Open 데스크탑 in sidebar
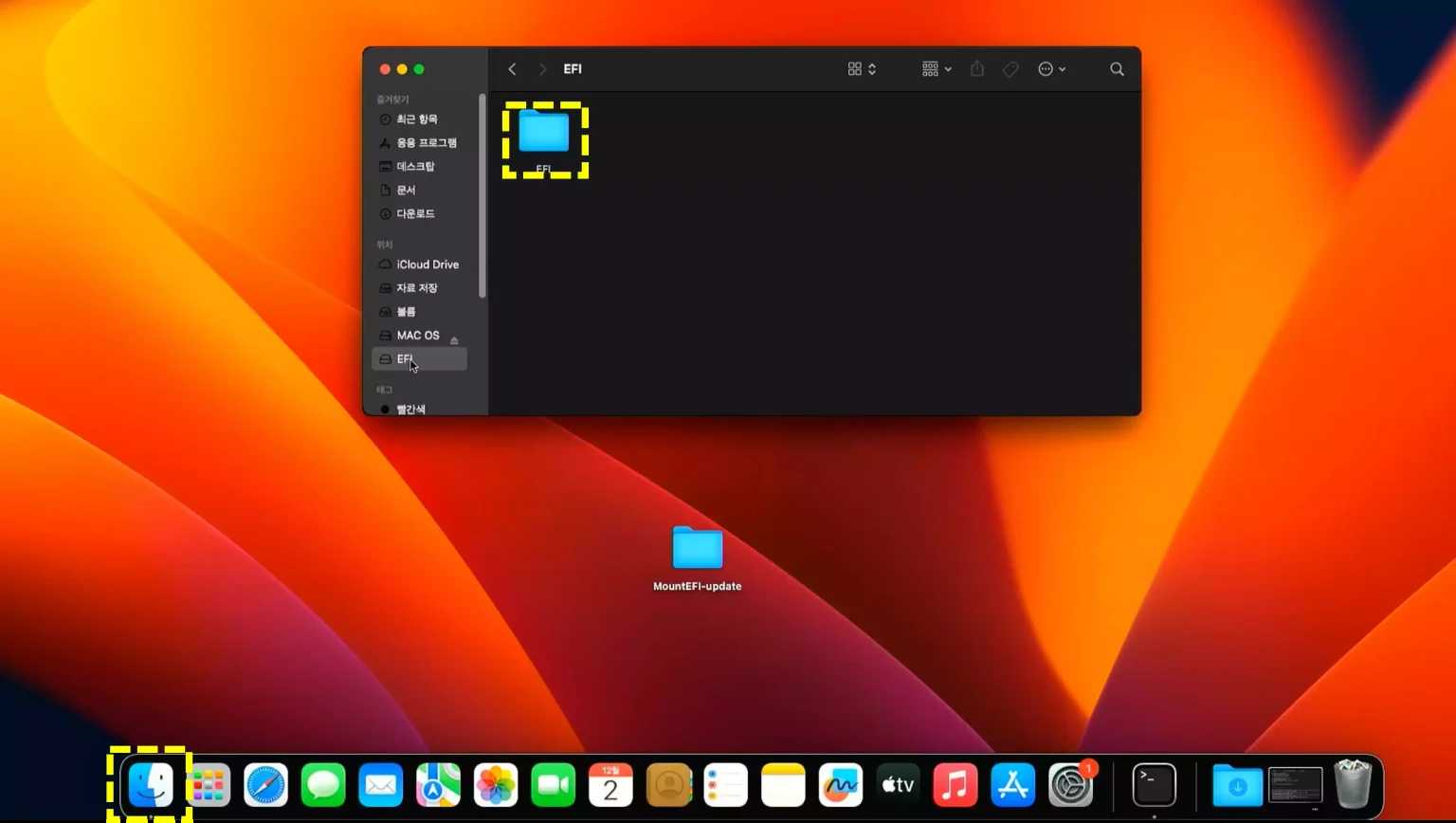Viewport: 1456px width, 823px height. pyautogui.click(x=417, y=167)
